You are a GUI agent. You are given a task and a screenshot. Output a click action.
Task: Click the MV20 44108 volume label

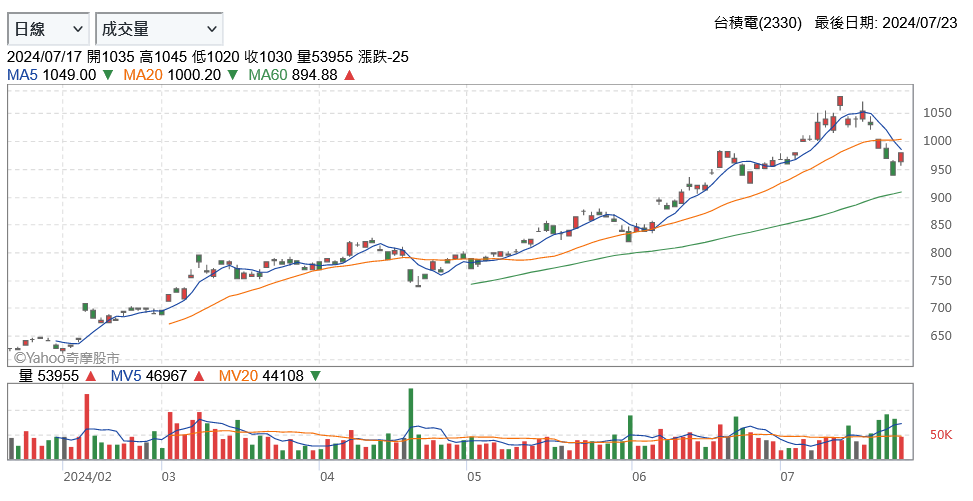(x=261, y=376)
